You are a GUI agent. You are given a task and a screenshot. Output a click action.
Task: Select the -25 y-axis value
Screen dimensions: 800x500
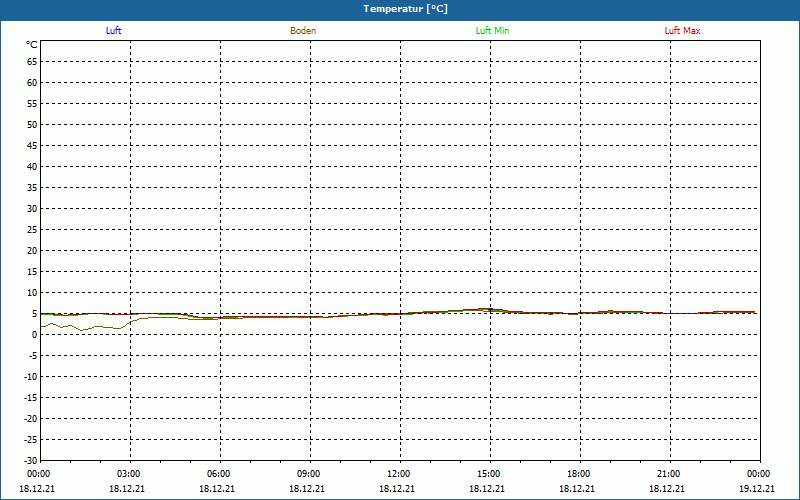tap(29, 439)
